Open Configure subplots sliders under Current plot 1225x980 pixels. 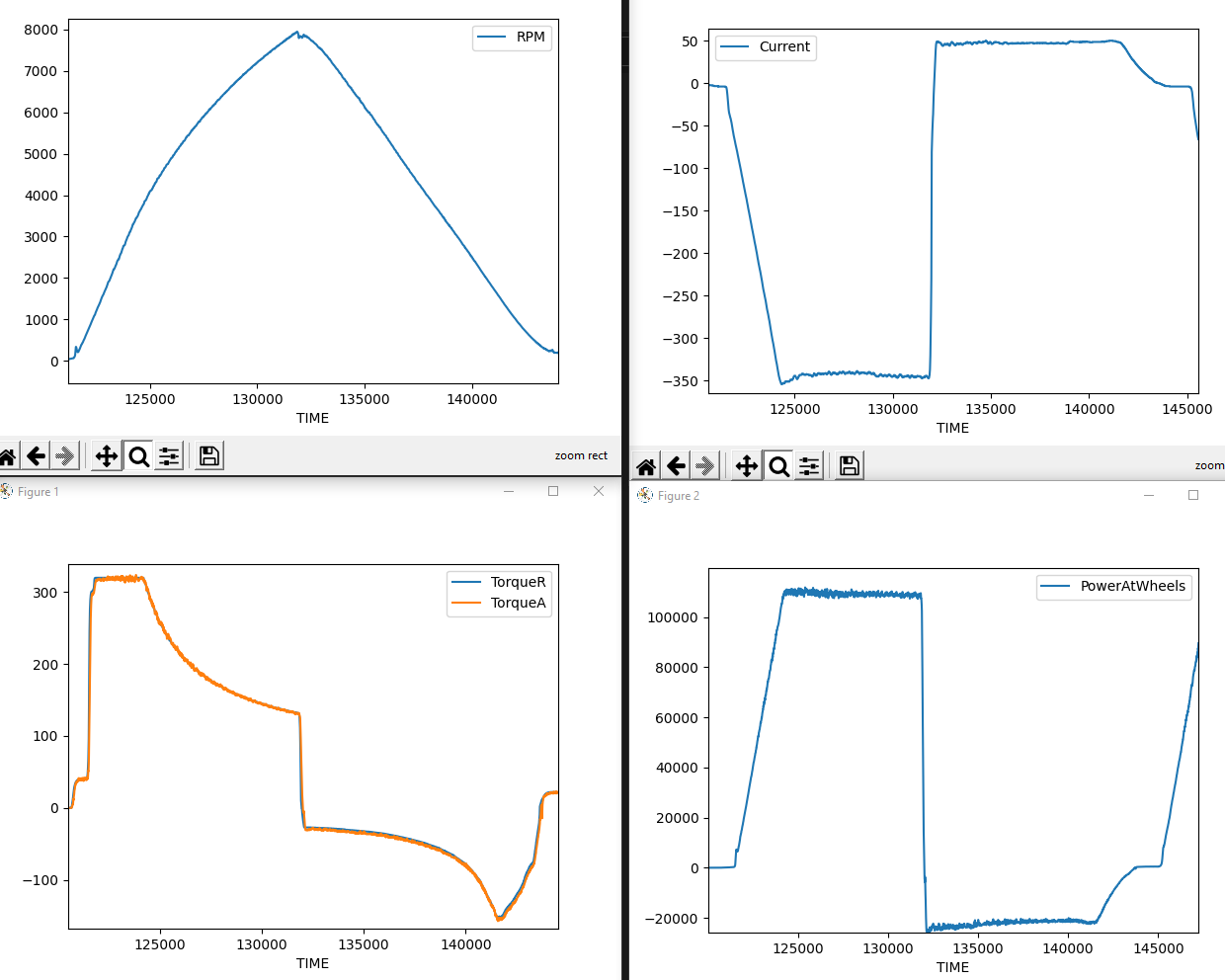click(x=810, y=466)
